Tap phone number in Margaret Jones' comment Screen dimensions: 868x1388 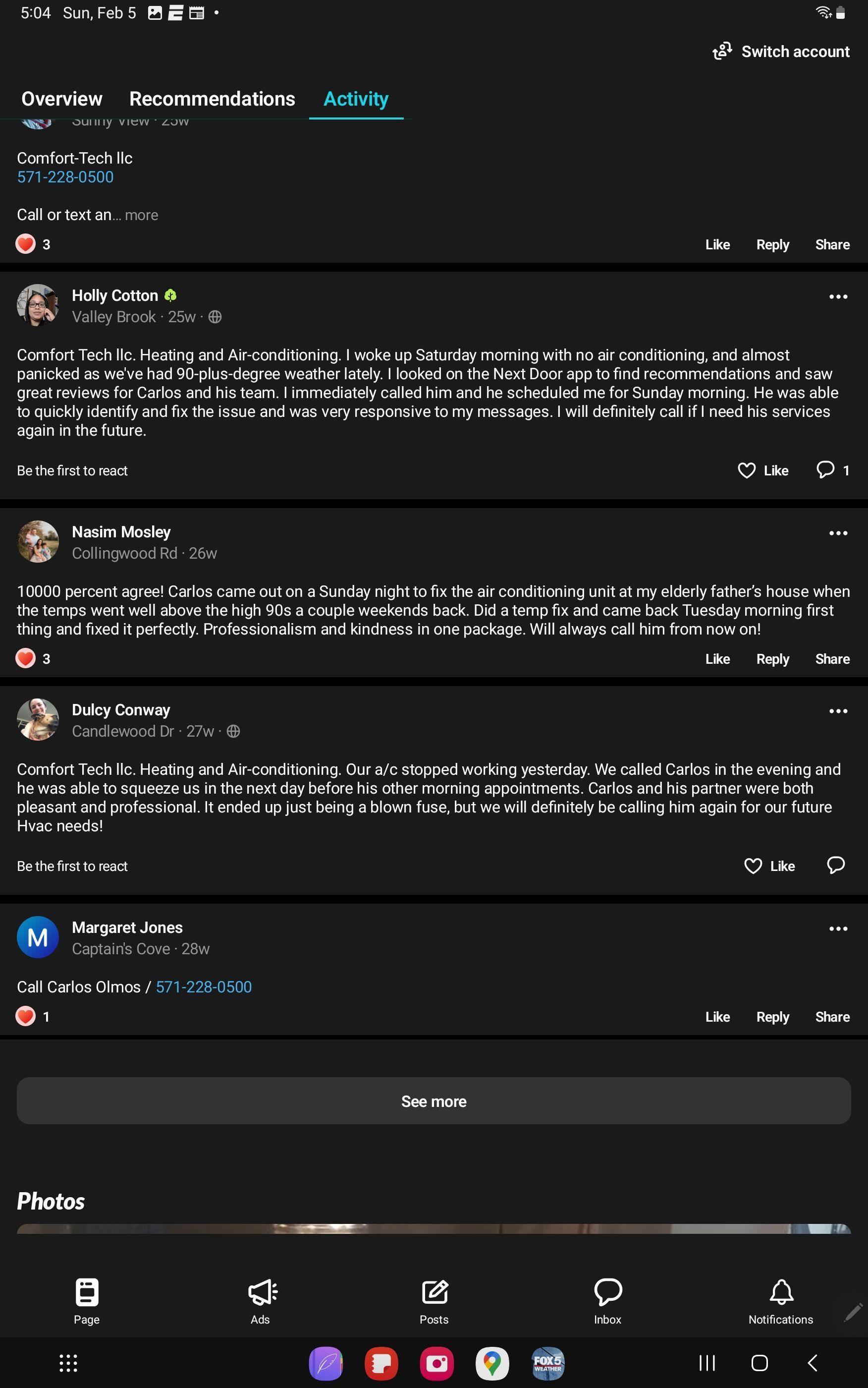pos(204,986)
